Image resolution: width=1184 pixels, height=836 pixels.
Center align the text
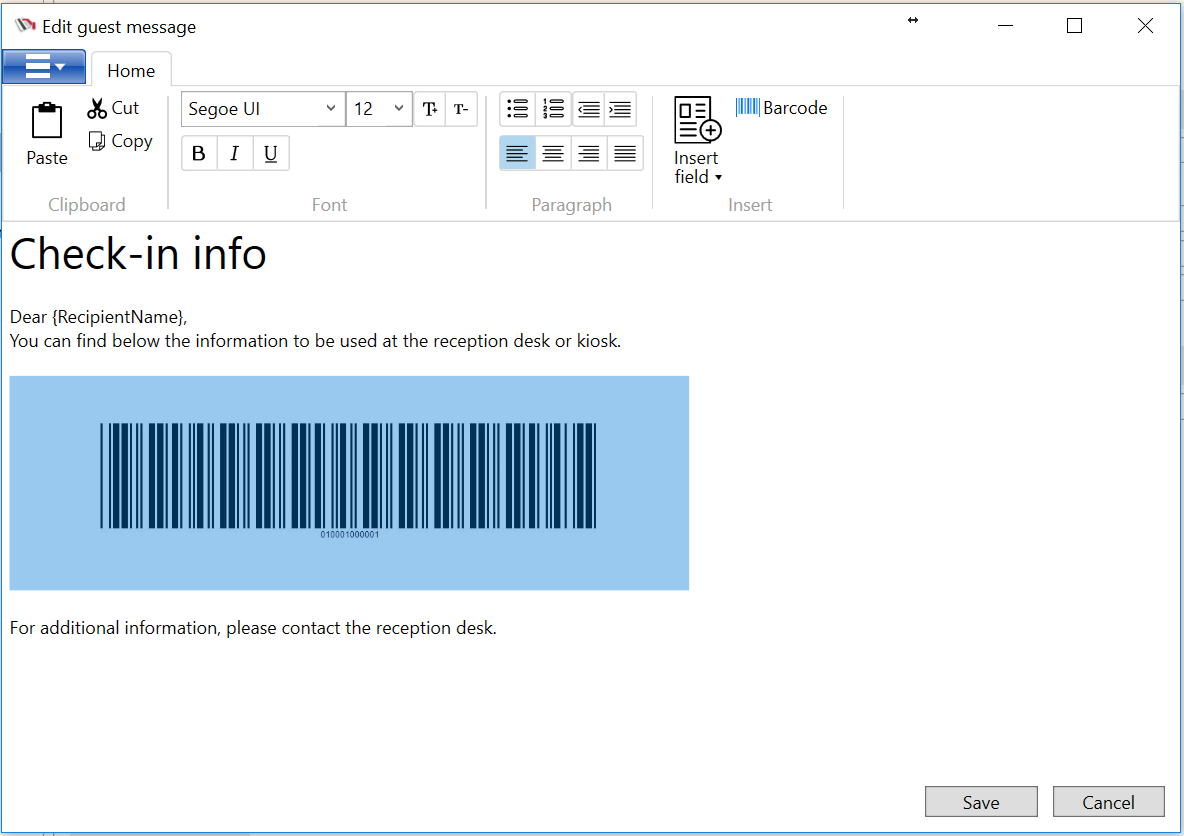[553, 154]
